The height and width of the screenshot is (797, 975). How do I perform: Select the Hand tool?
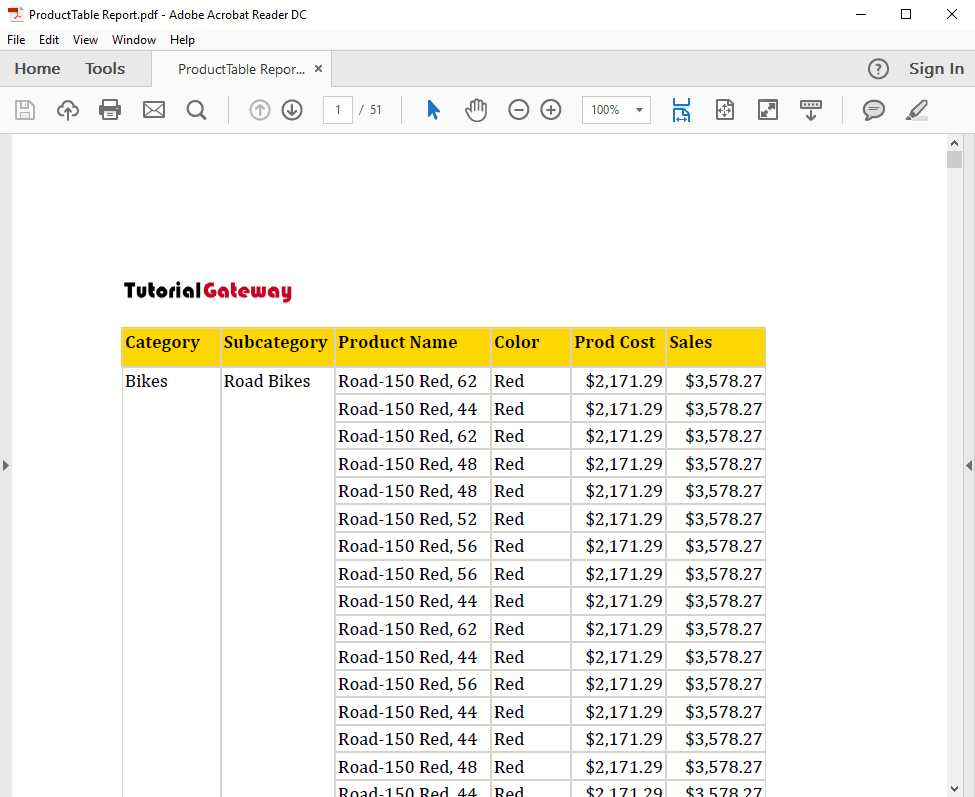point(476,110)
